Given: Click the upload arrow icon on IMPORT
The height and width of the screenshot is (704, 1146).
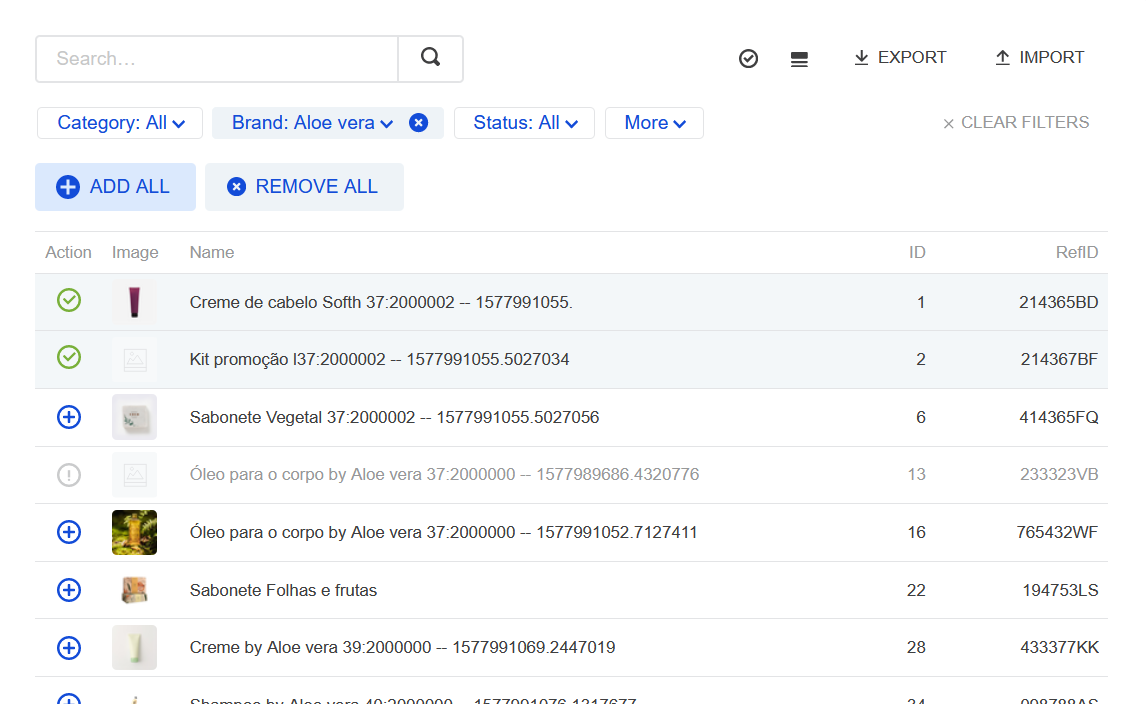Looking at the screenshot, I should (x=1001, y=58).
